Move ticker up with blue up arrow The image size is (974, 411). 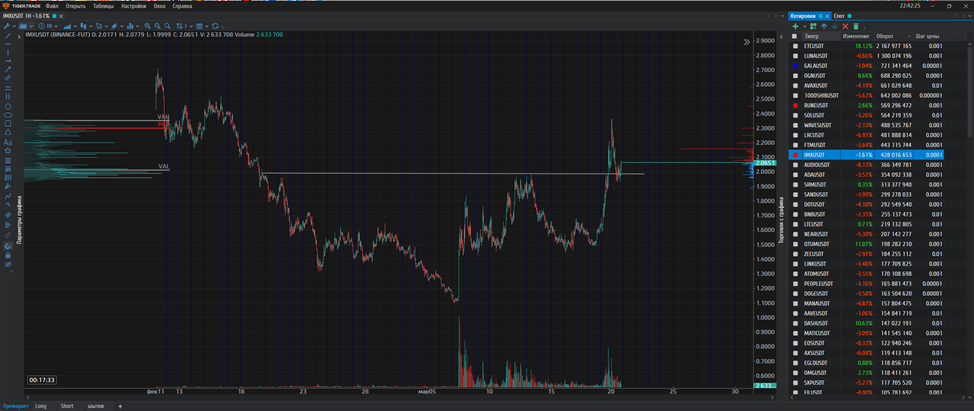tap(824, 27)
